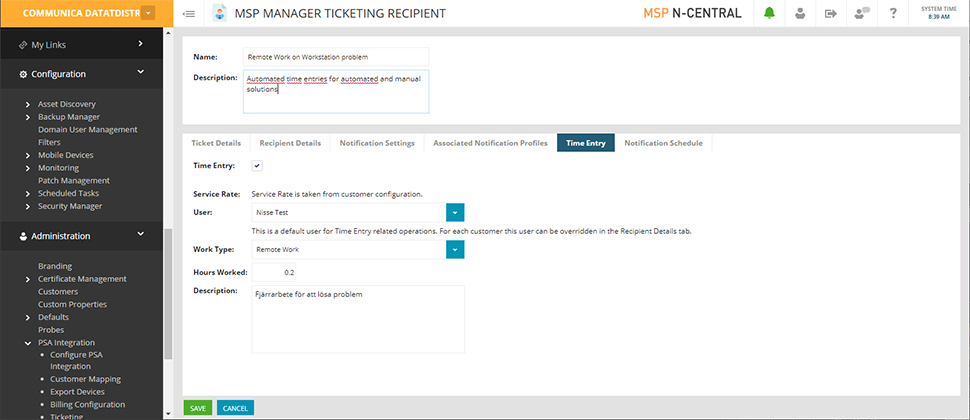Open Configure PSA Integration link

point(76,361)
